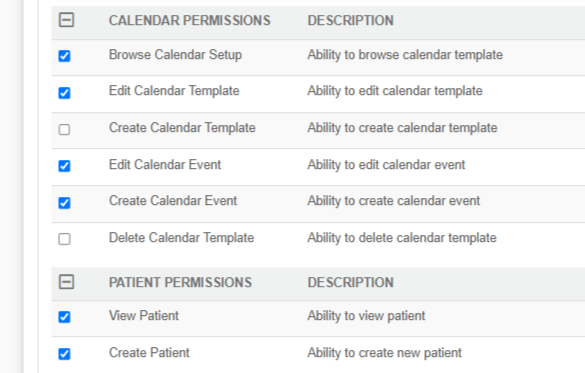Click the Create Calendar Event label
Image resolution: width=585 pixels, height=373 pixels.
[173, 201]
